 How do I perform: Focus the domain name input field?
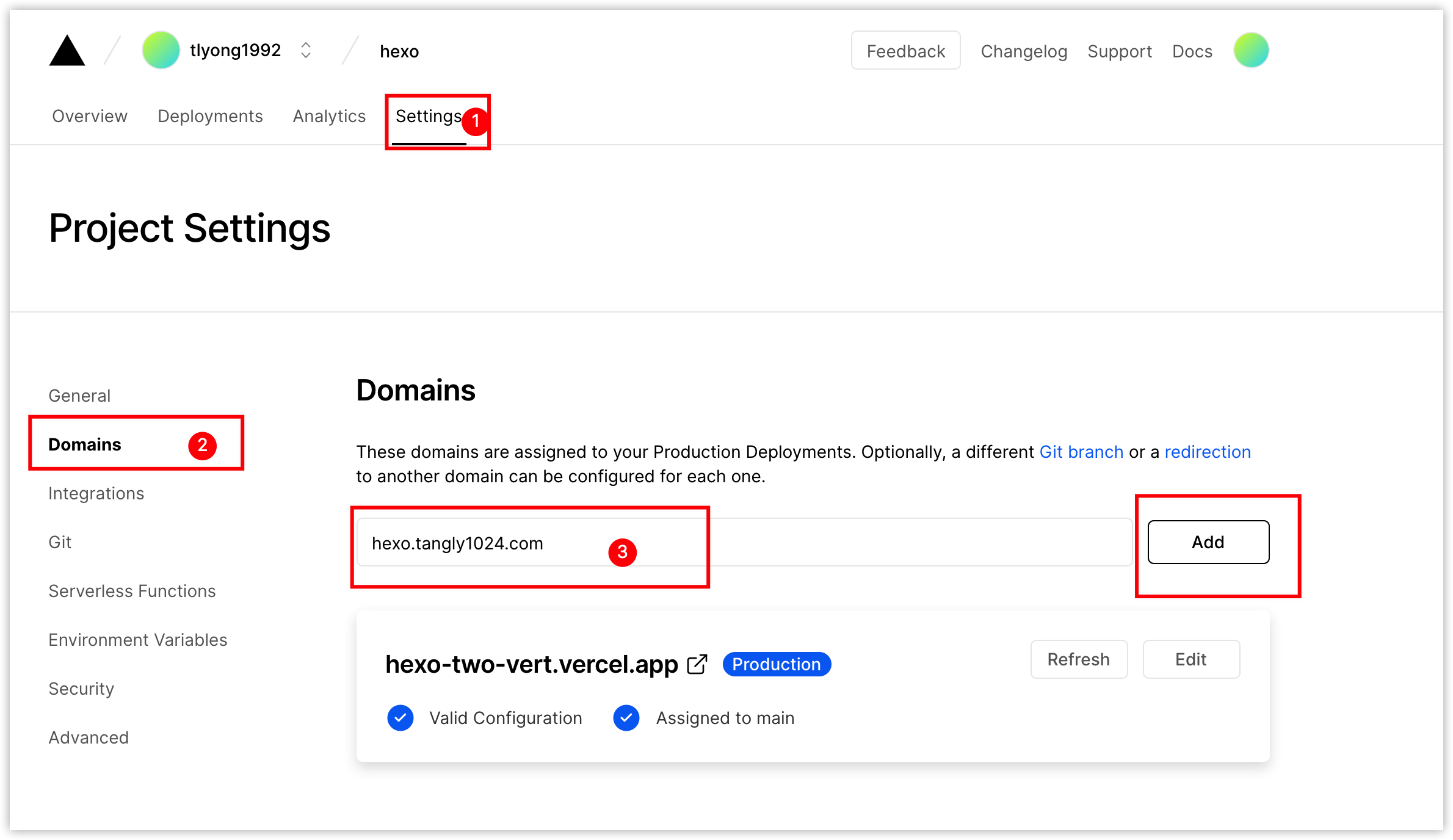tap(744, 542)
